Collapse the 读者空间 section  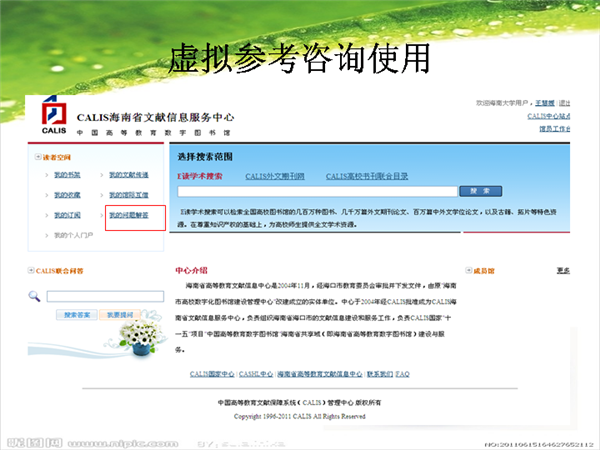point(38,157)
